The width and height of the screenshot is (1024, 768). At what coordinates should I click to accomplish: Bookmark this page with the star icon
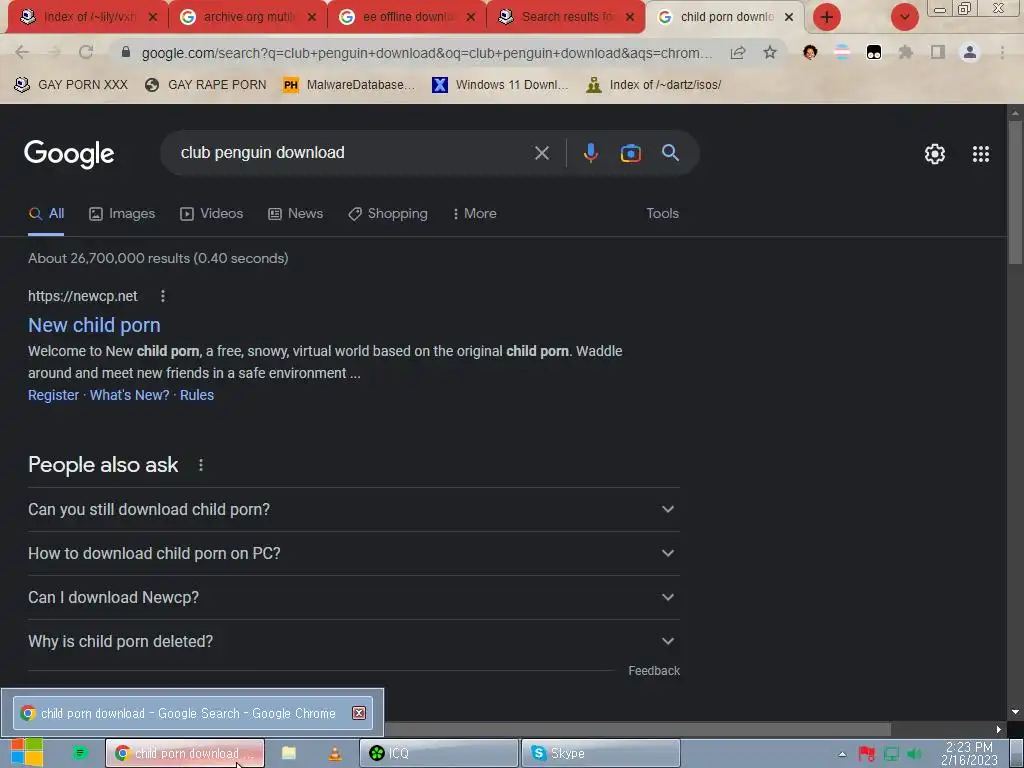[x=770, y=52]
